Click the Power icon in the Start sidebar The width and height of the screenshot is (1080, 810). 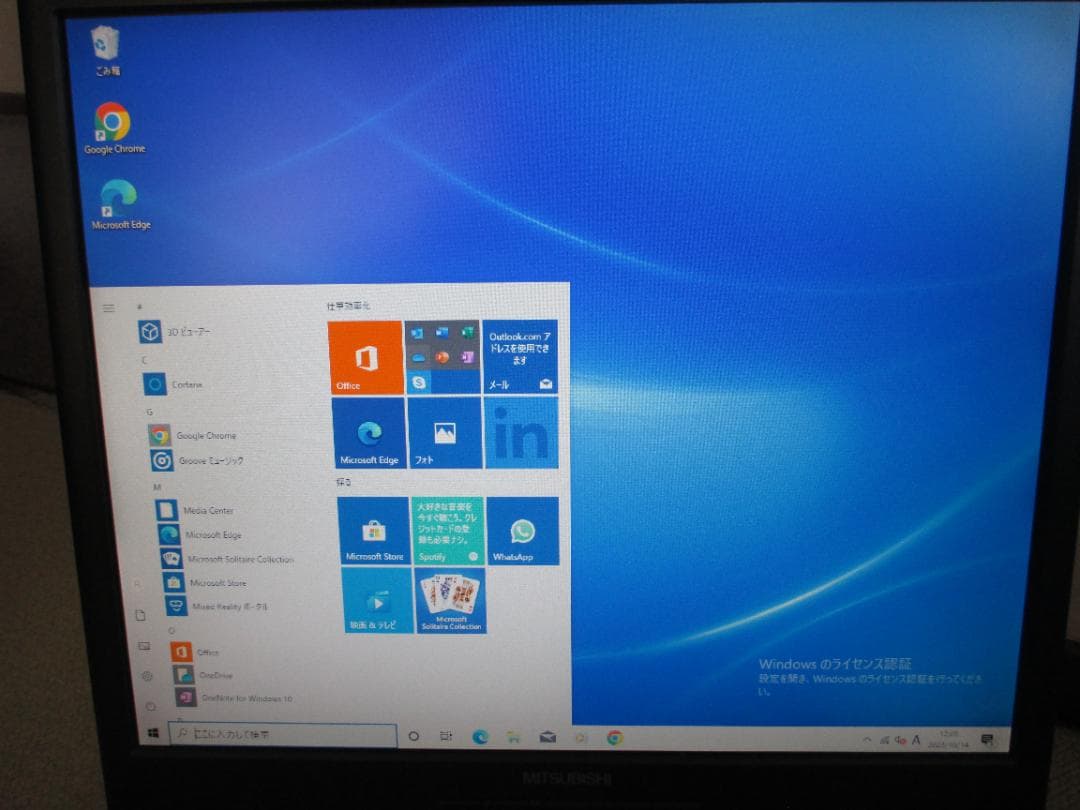click(151, 705)
